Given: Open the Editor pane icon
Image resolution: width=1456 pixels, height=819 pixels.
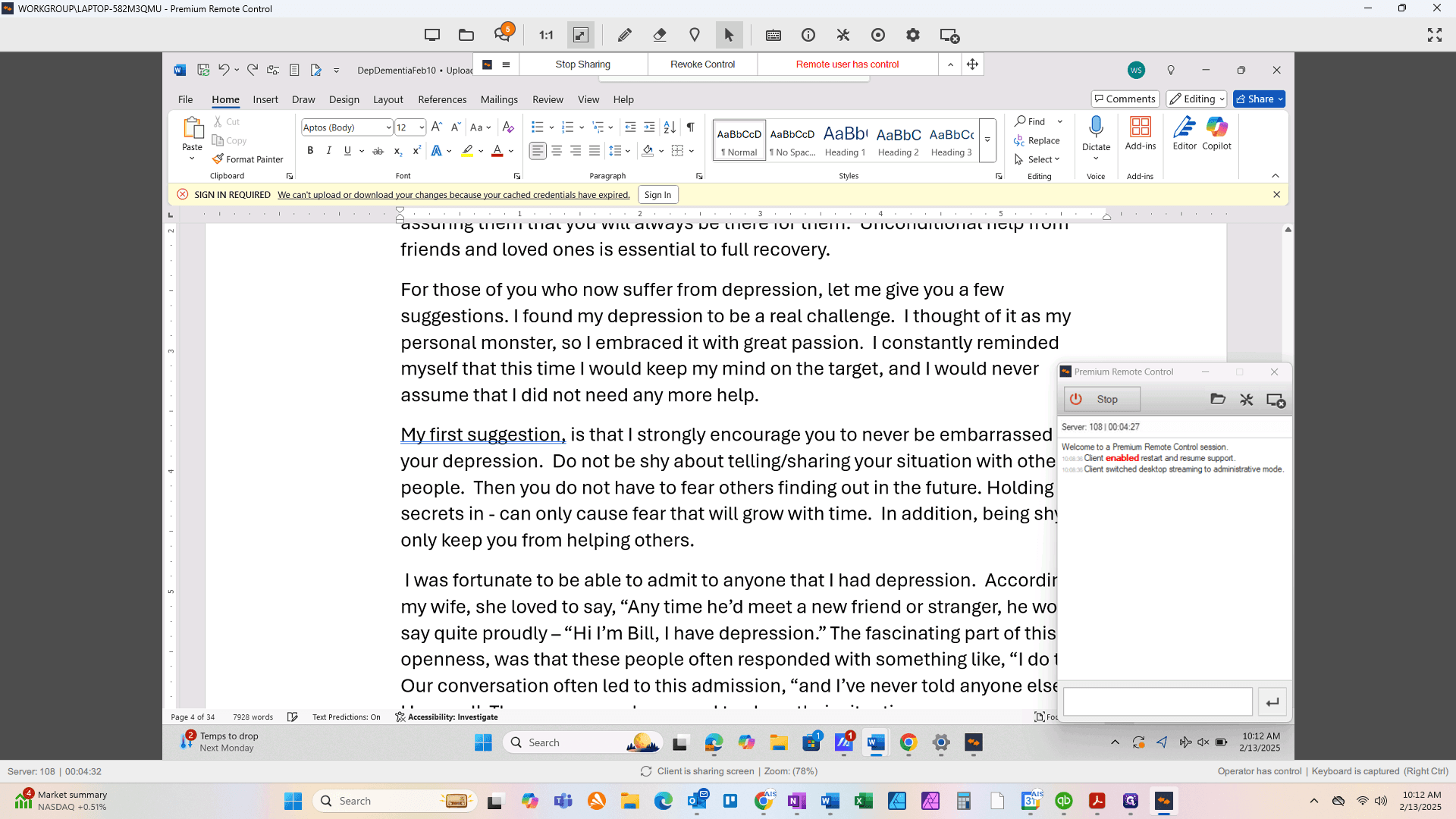Looking at the screenshot, I should click(1185, 133).
